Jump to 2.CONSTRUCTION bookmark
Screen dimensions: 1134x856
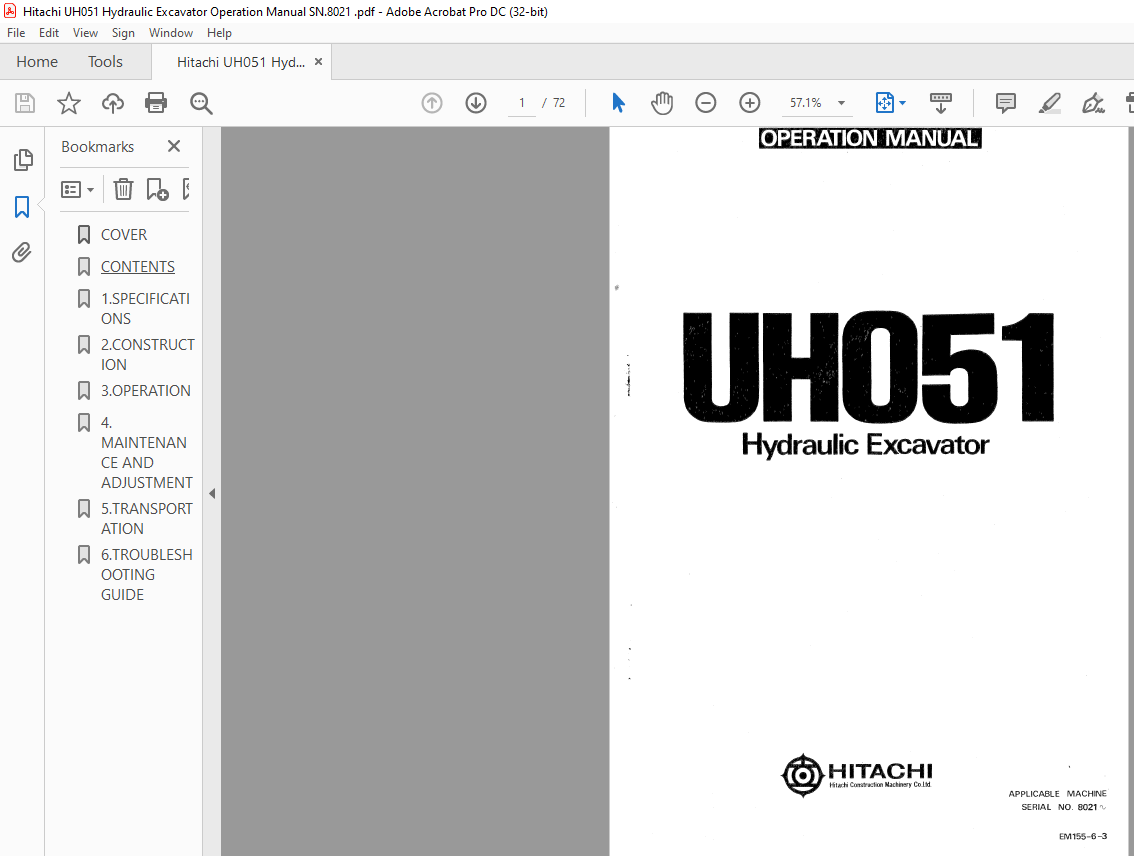(148, 354)
